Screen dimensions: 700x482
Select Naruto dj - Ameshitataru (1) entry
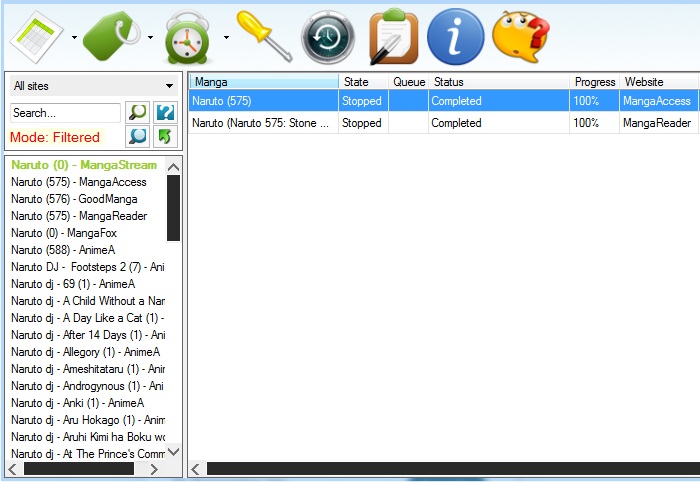[x=88, y=369]
